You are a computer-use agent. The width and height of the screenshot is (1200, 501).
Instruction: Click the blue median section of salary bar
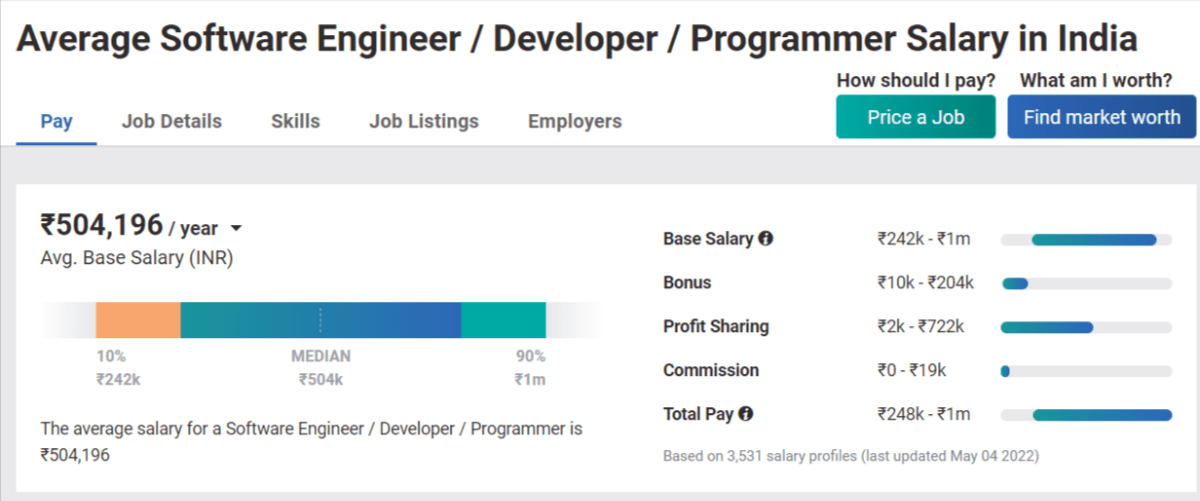pyautogui.click(x=321, y=320)
